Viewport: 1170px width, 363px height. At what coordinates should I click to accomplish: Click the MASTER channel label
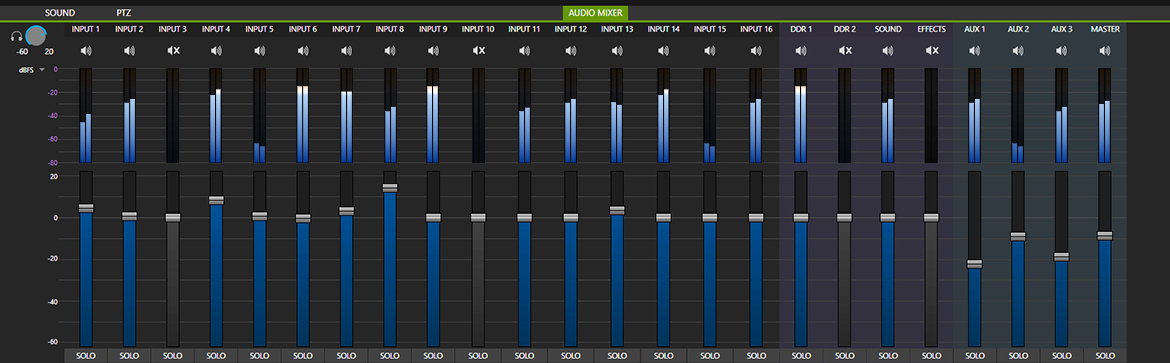(x=1104, y=29)
